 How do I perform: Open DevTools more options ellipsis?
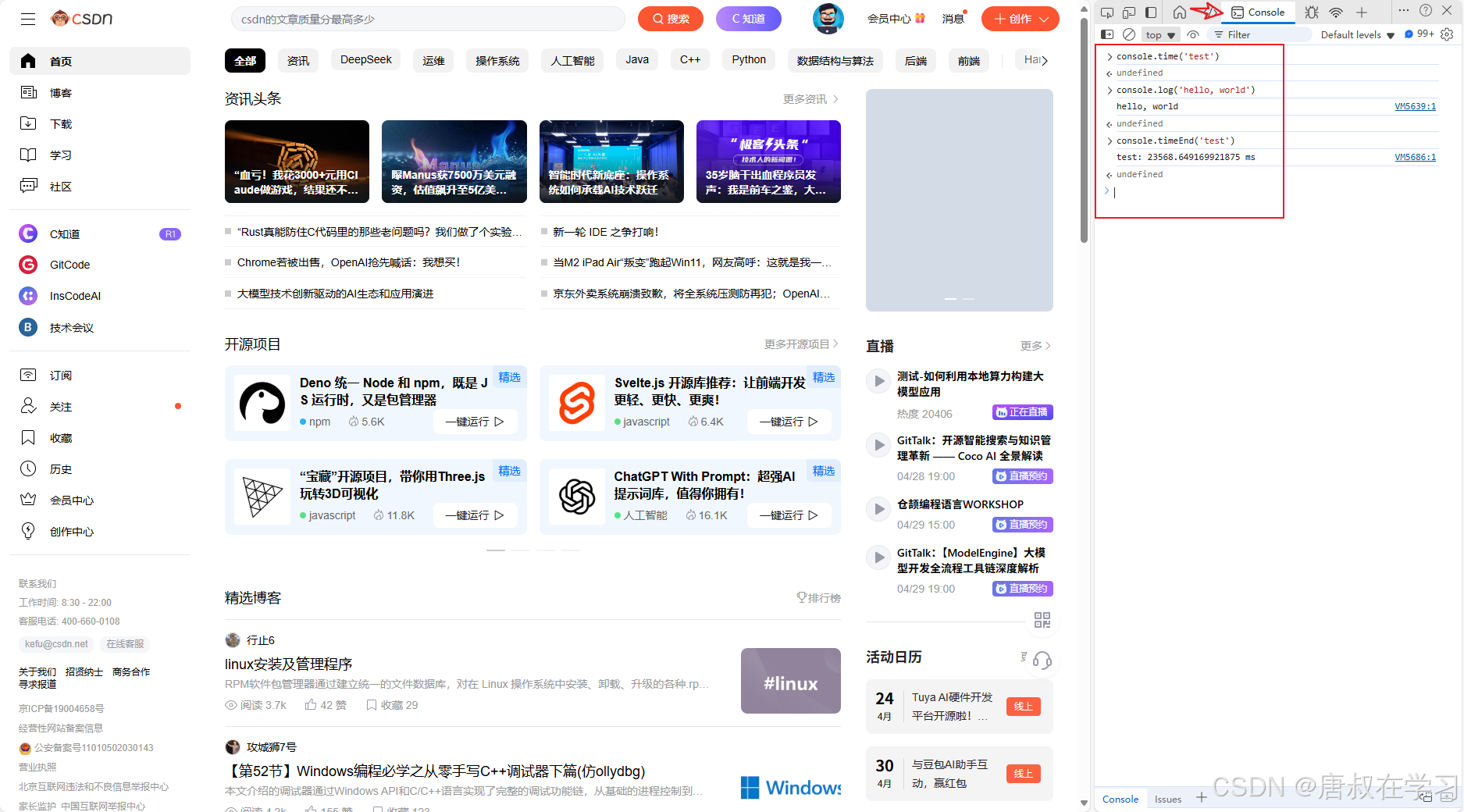coord(1404,11)
